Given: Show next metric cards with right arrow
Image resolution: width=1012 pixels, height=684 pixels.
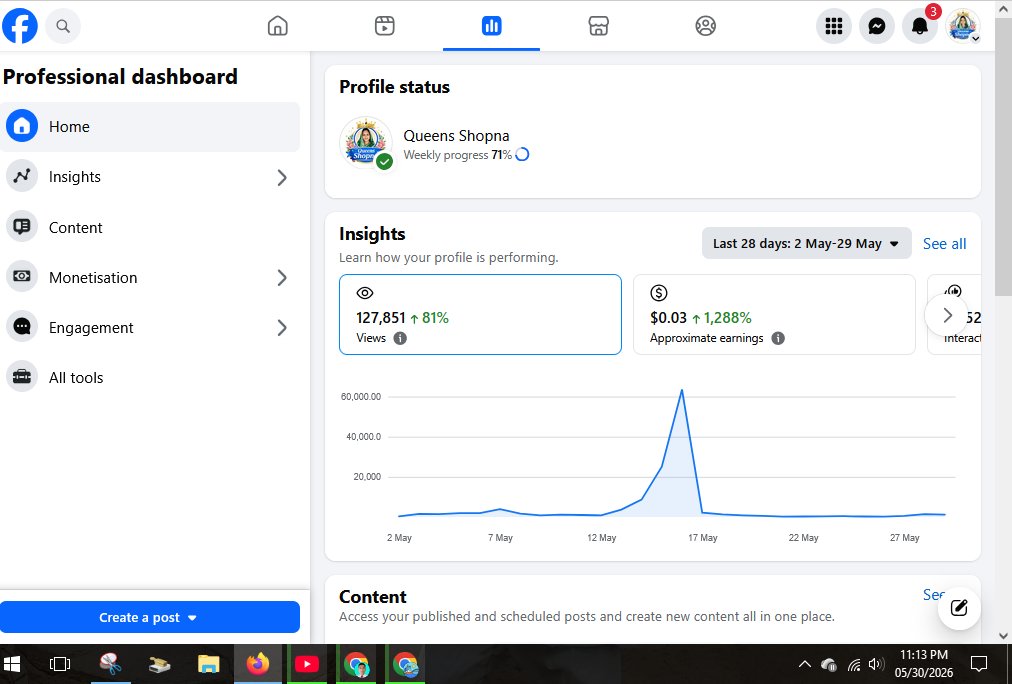Looking at the screenshot, I should [947, 315].
